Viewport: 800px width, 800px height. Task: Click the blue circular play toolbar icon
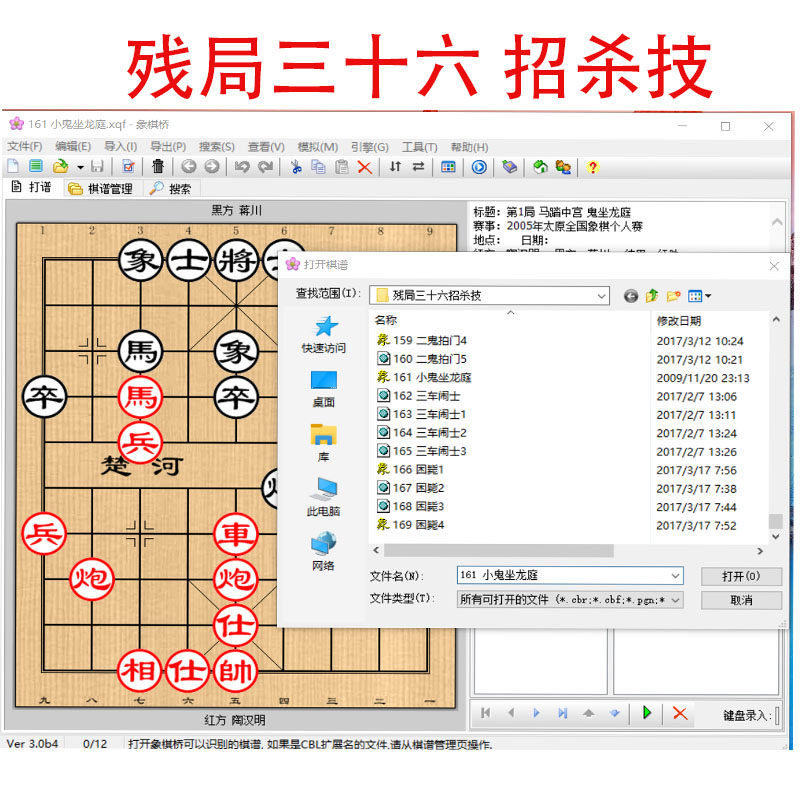coord(479,167)
